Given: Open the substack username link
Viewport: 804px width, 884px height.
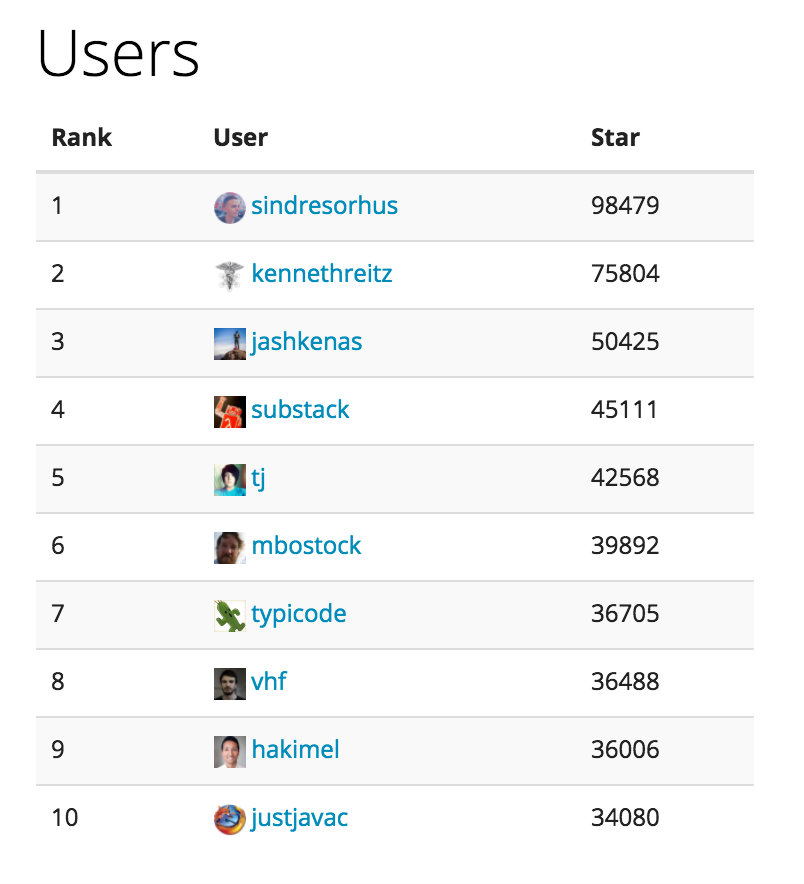Looking at the screenshot, I should pos(300,410).
